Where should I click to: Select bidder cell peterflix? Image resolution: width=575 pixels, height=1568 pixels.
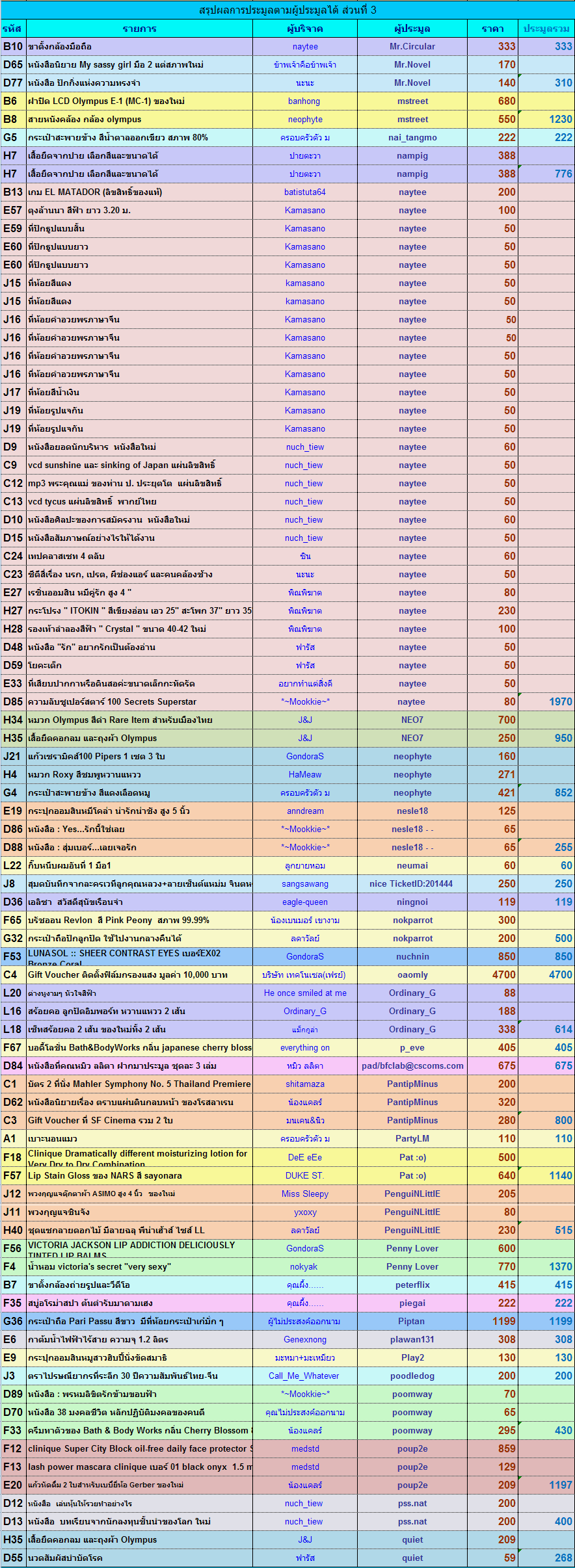coord(412,1285)
